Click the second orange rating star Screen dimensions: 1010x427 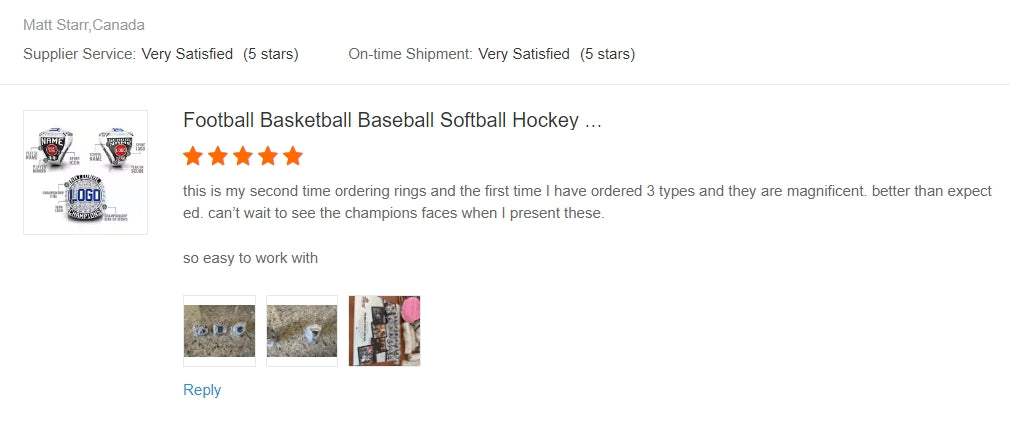click(x=218, y=156)
